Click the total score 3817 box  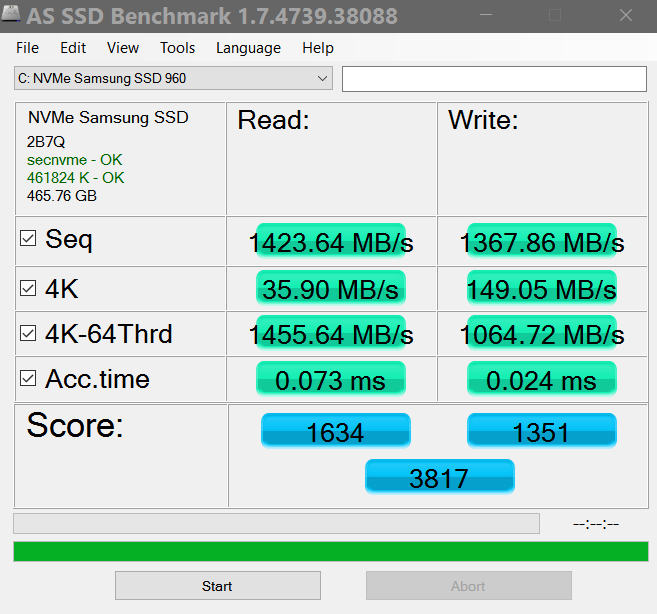coord(439,477)
